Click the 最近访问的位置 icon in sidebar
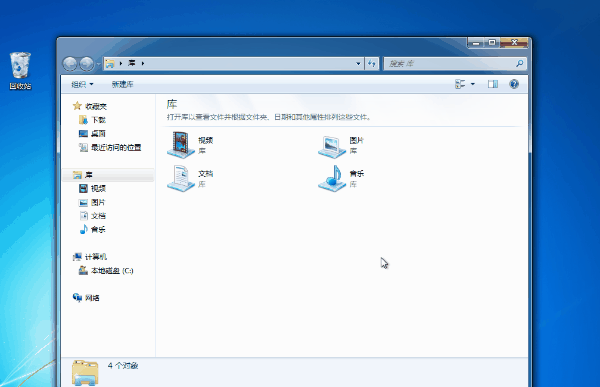 click(83, 147)
